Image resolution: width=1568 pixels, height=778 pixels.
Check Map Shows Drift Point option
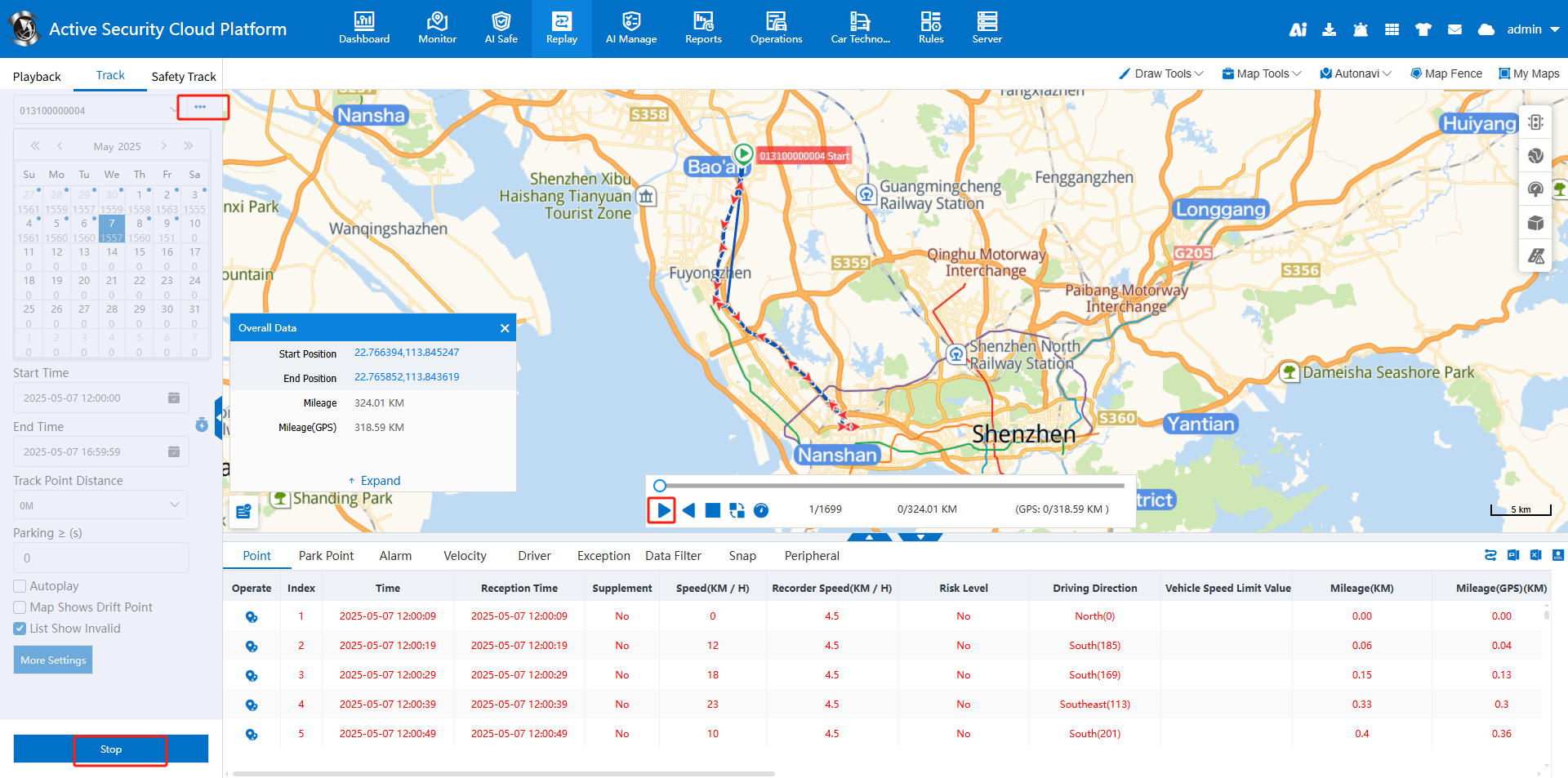(20, 607)
